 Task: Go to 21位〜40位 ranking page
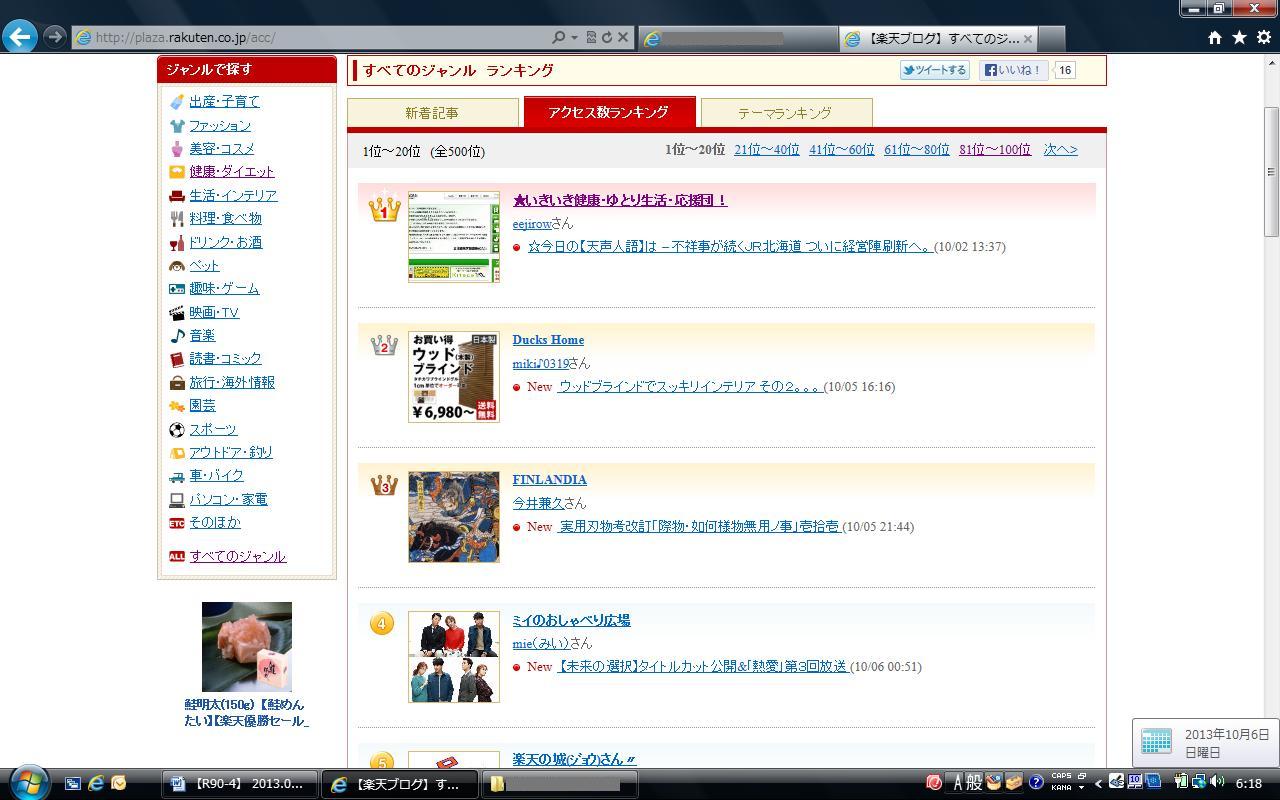click(766, 150)
